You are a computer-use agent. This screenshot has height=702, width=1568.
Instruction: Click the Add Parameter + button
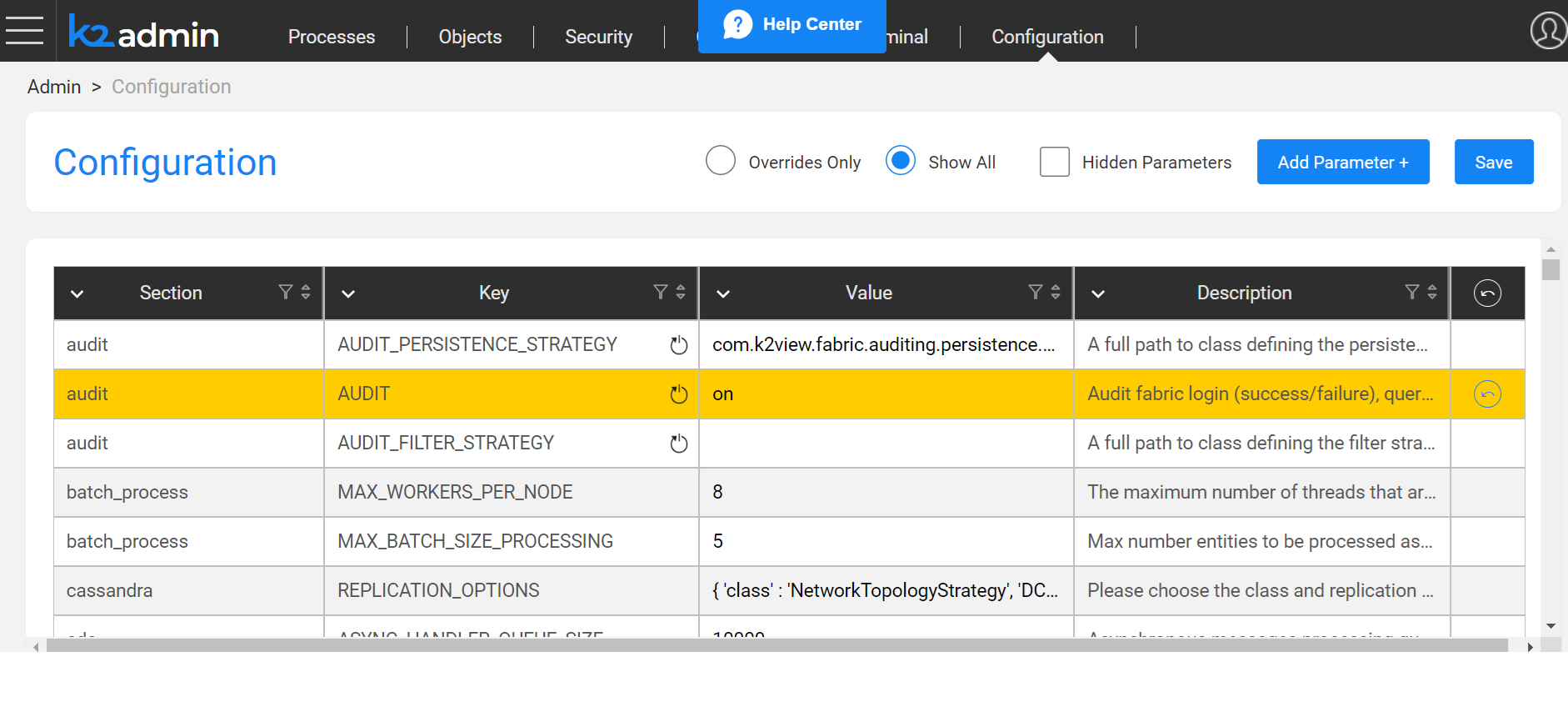tap(1343, 162)
